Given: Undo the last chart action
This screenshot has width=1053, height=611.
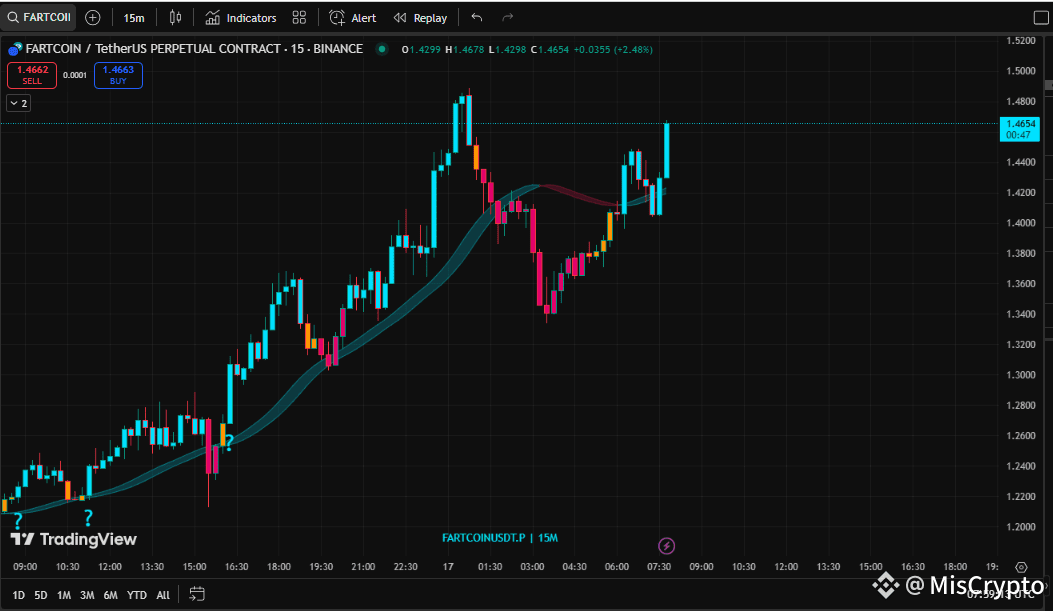Looking at the screenshot, I should 477,17.
